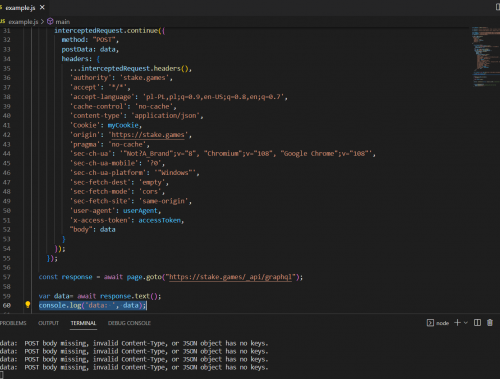Click line number 31 in the gutter

(x=7, y=30)
